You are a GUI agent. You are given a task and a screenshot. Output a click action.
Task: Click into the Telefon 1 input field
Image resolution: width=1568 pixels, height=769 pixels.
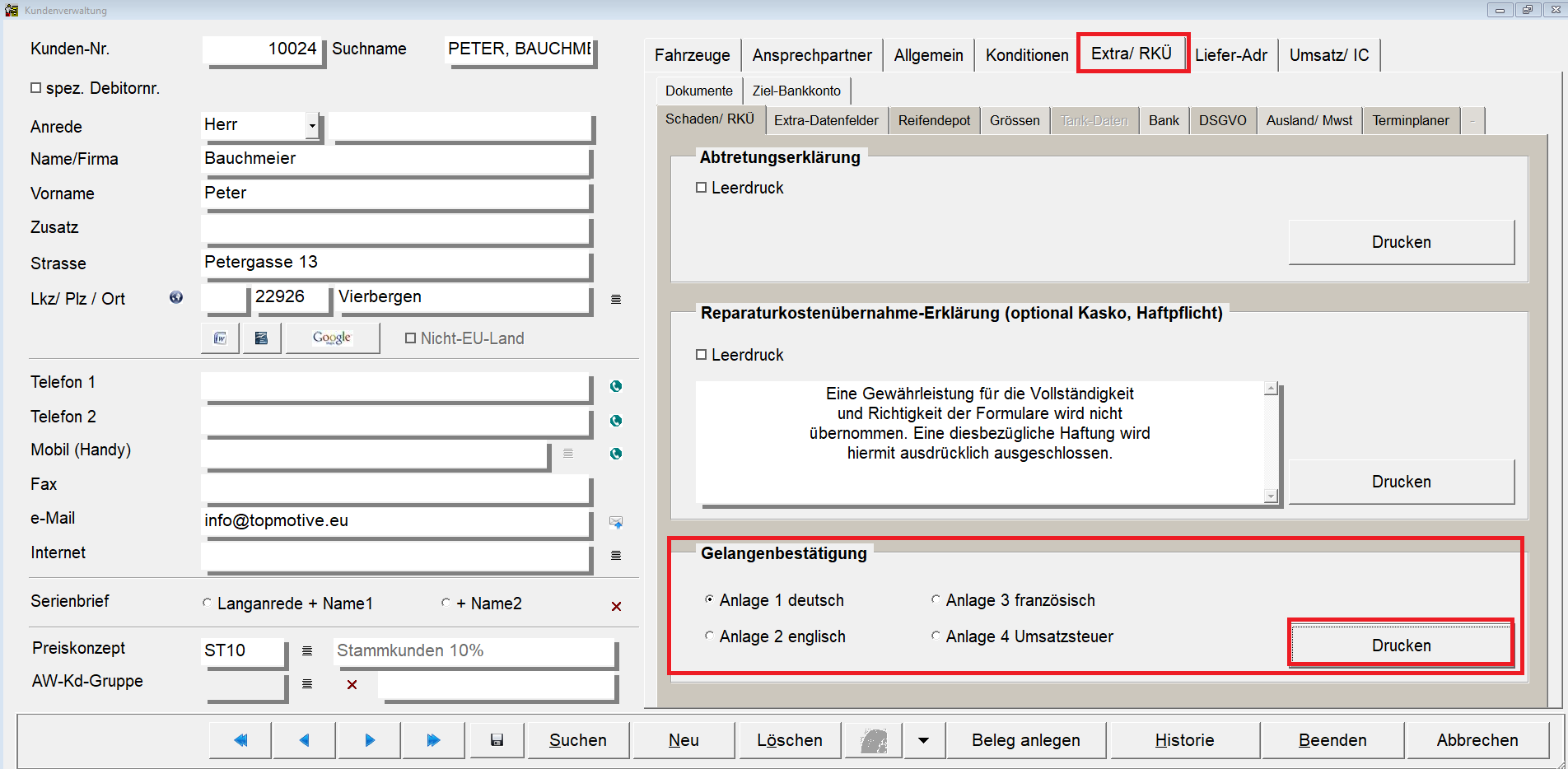(396, 386)
